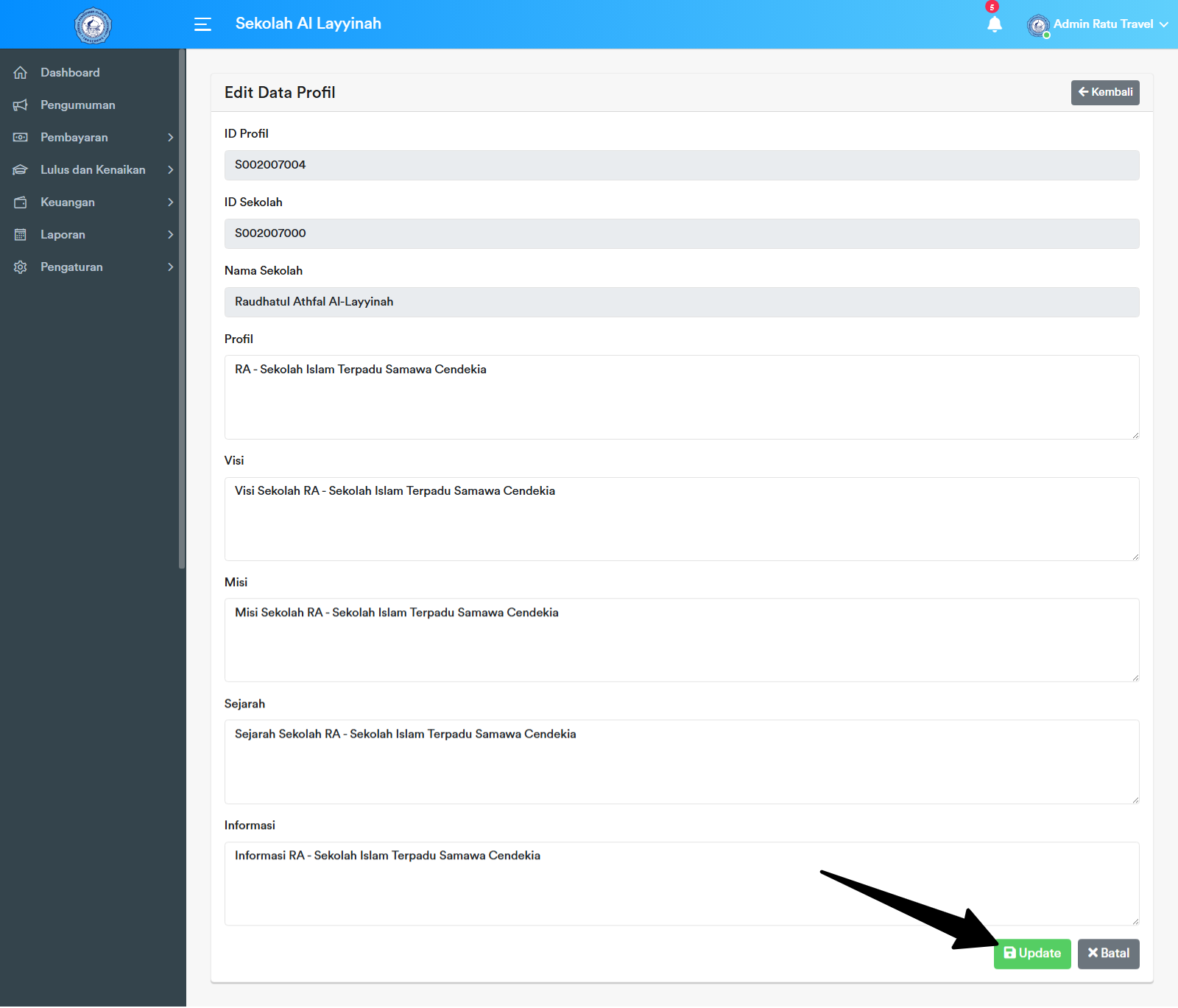Expand the Laporan submenu chevron
The image size is (1178, 1008).
pos(170,234)
